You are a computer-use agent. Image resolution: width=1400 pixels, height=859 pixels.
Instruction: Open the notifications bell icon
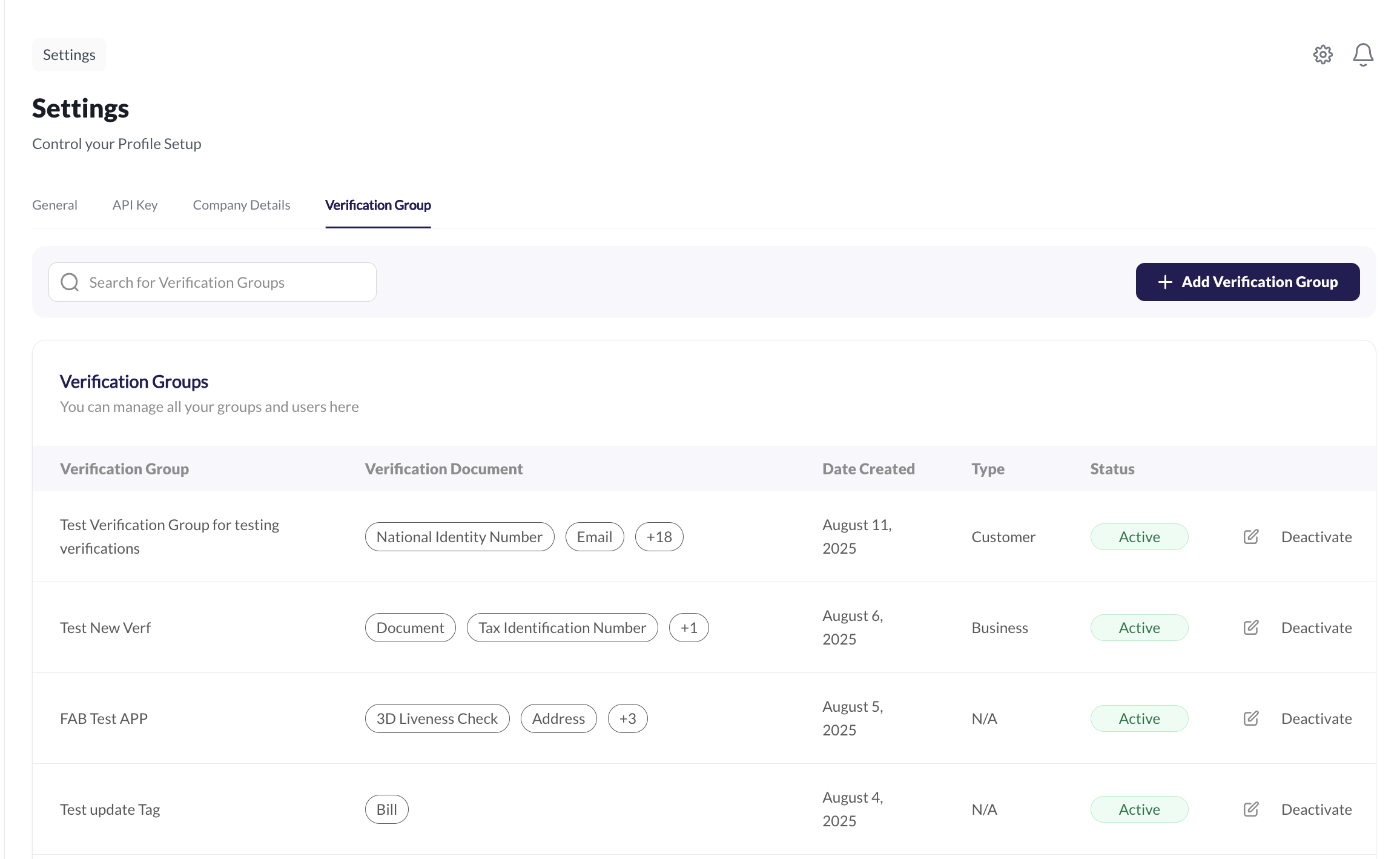pyautogui.click(x=1364, y=55)
